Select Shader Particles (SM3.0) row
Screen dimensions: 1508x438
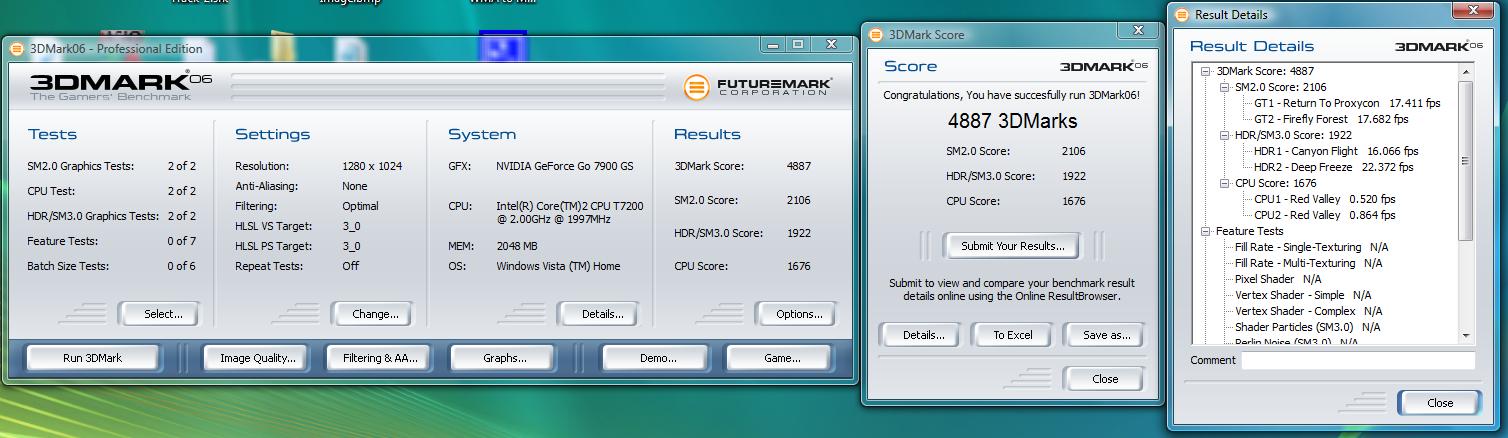pyautogui.click(x=1307, y=327)
